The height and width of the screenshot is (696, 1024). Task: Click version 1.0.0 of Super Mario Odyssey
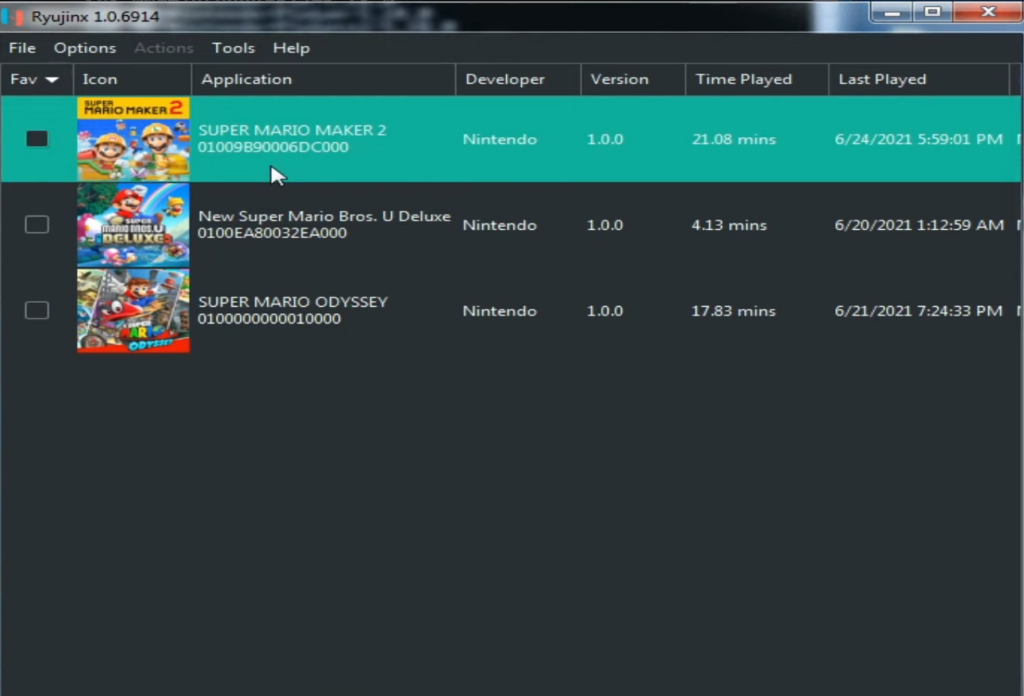[x=605, y=311]
